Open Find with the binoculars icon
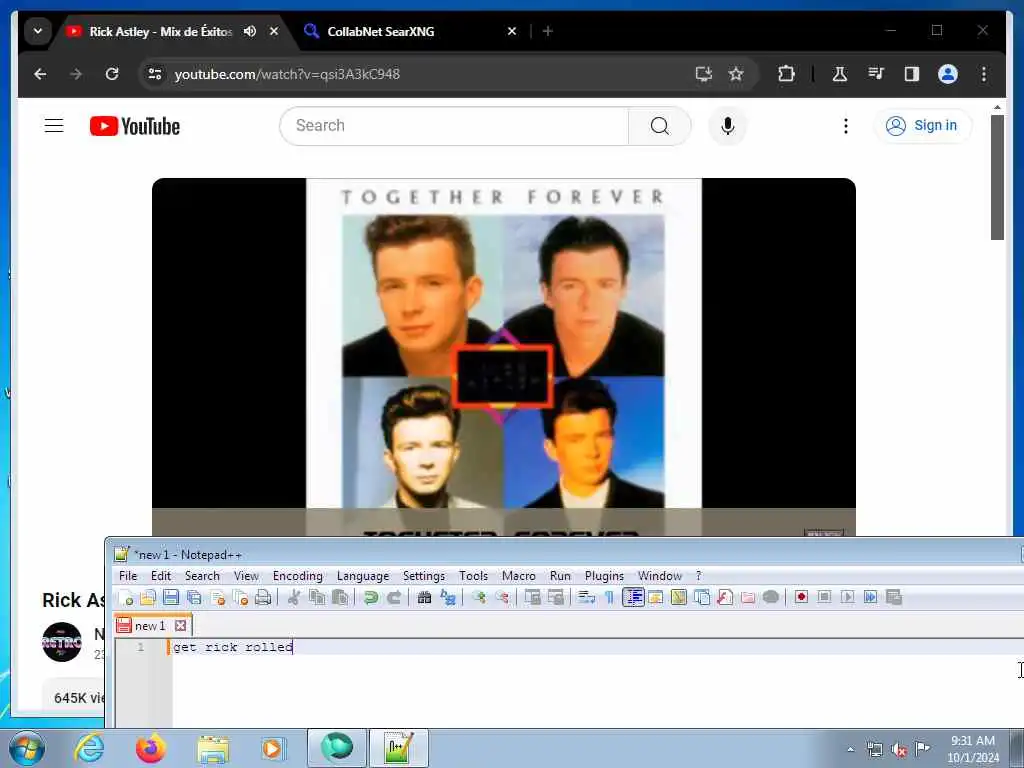The height and width of the screenshot is (768, 1024). (x=424, y=598)
